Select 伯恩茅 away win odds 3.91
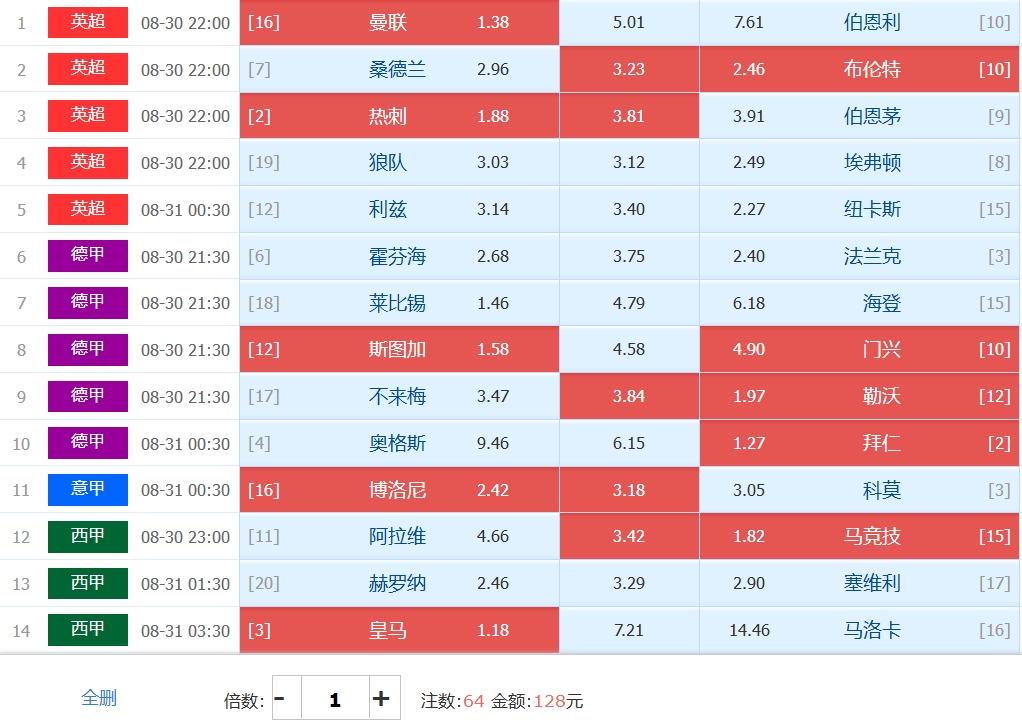The image size is (1022, 724). pyautogui.click(x=859, y=116)
